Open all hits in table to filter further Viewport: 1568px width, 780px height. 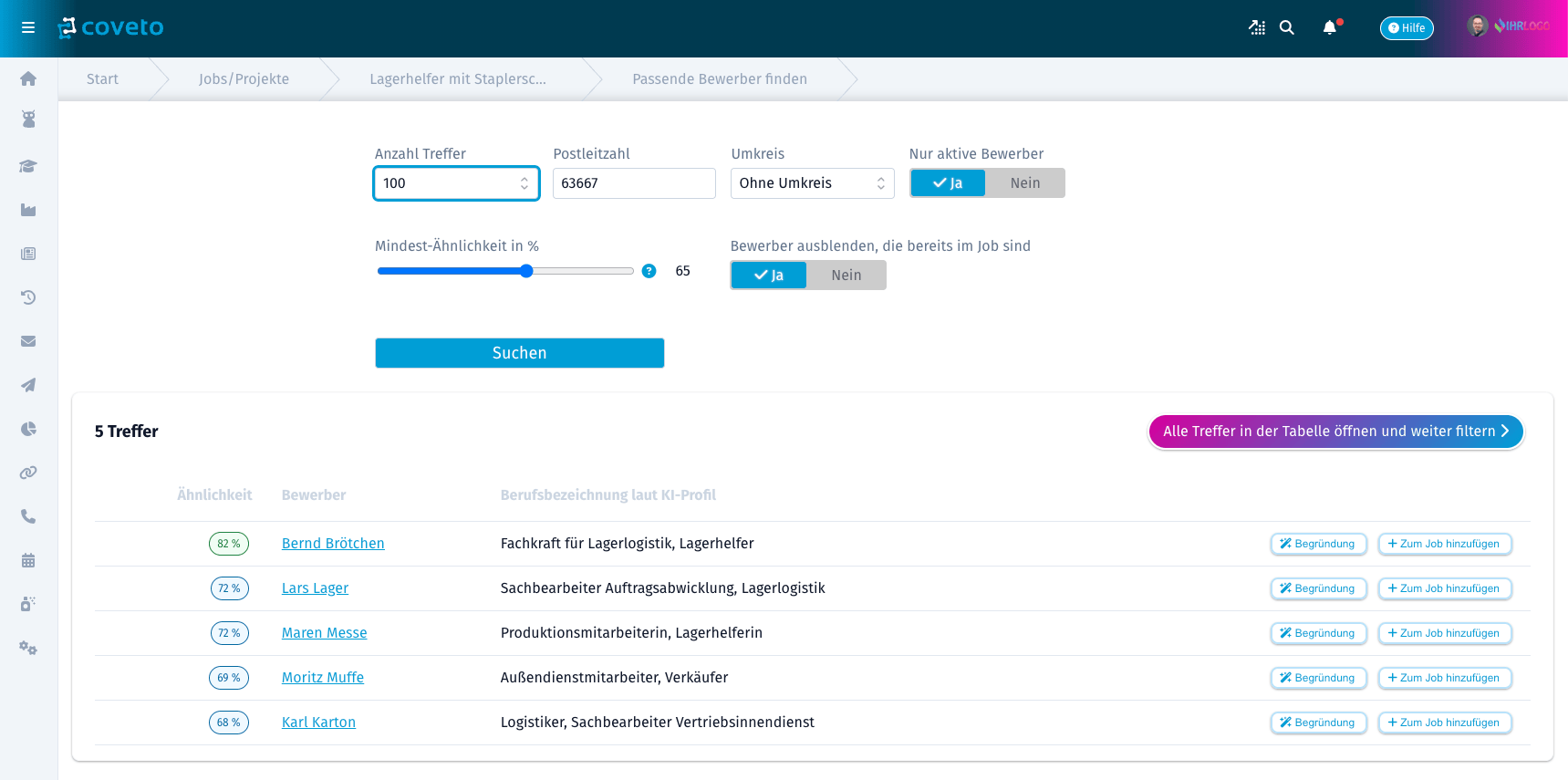pos(1335,432)
